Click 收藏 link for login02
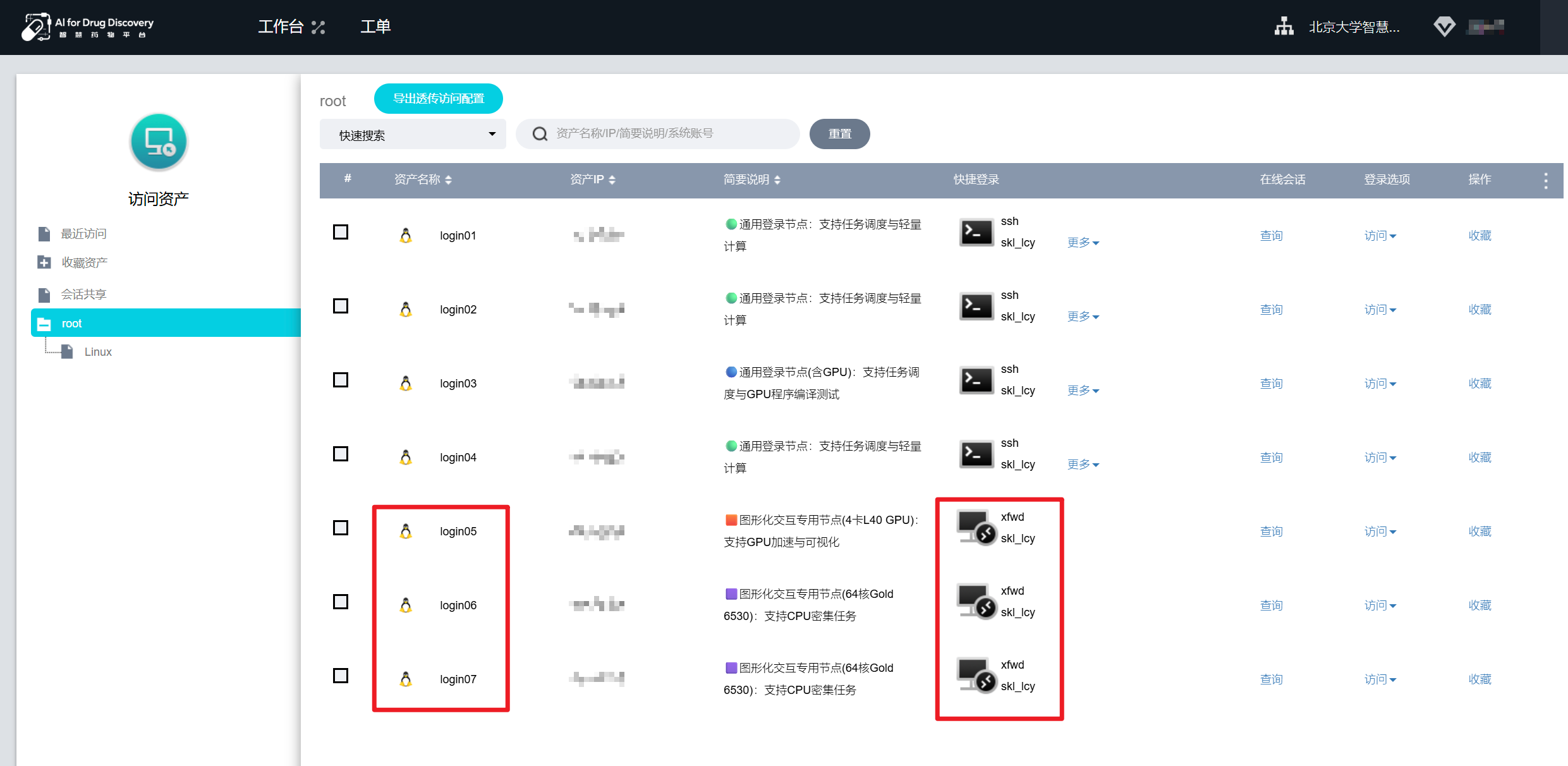1568x766 pixels. point(1480,310)
